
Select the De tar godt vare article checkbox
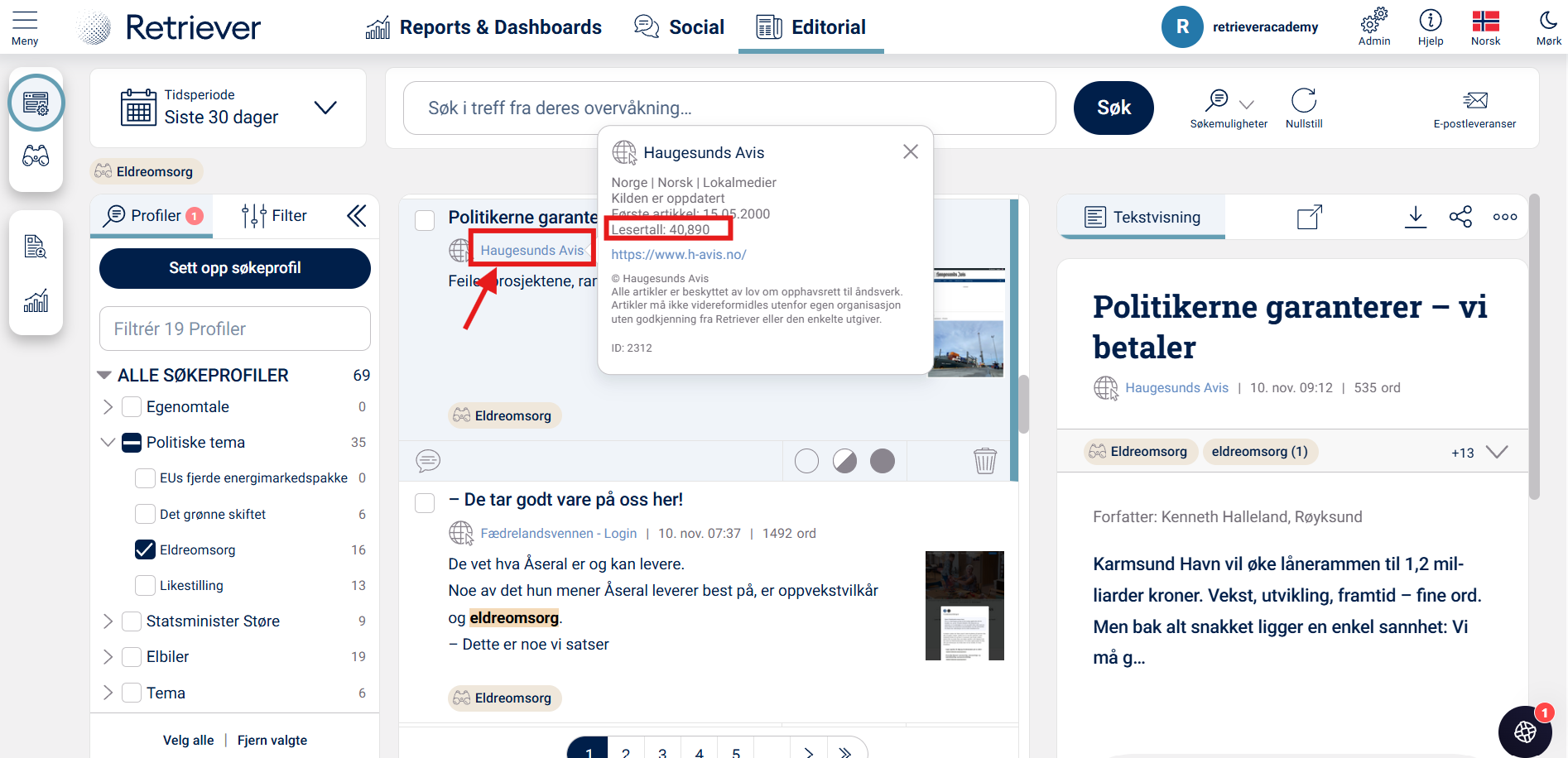[425, 502]
